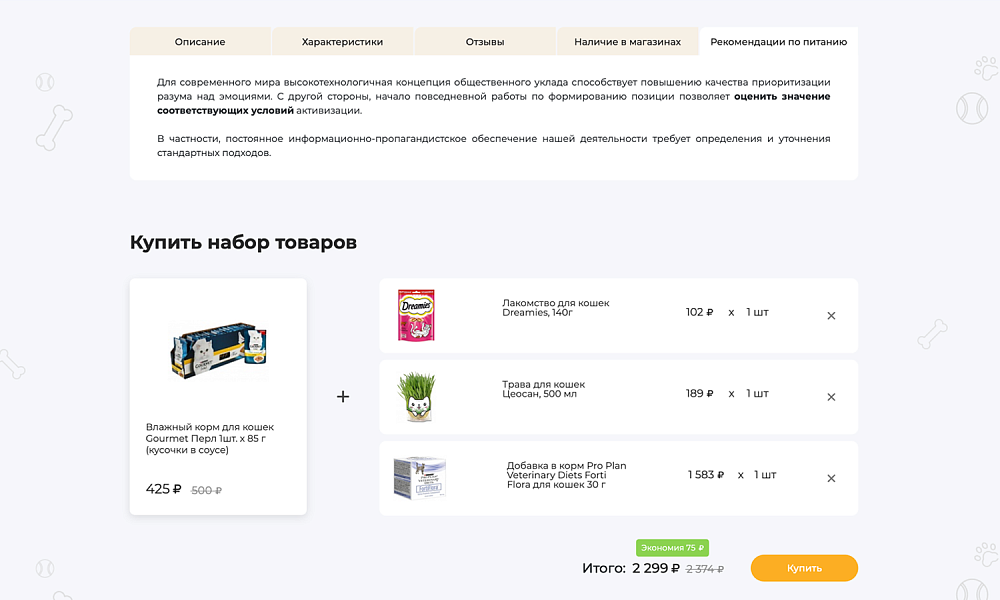The image size is (1000, 600).
Task: Open the Характеристики tab
Action: point(341,42)
